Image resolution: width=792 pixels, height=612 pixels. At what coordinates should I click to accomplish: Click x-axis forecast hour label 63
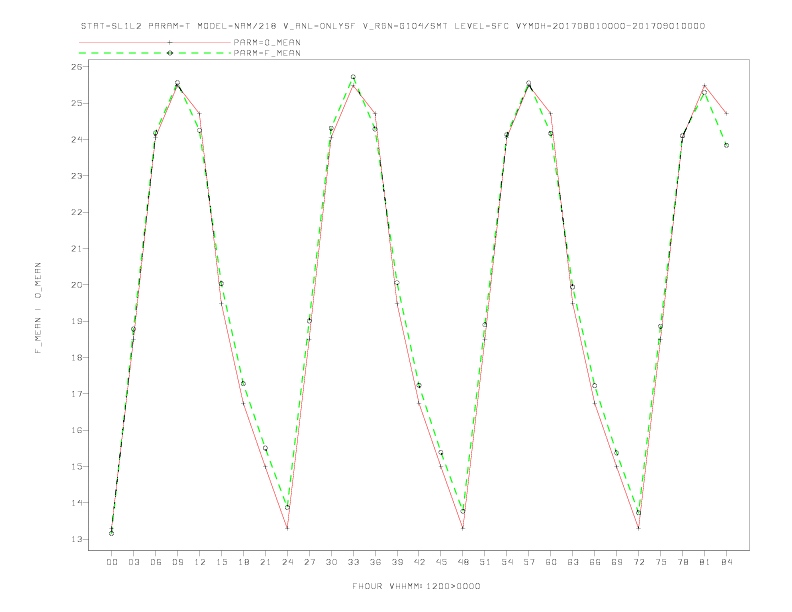tap(573, 562)
